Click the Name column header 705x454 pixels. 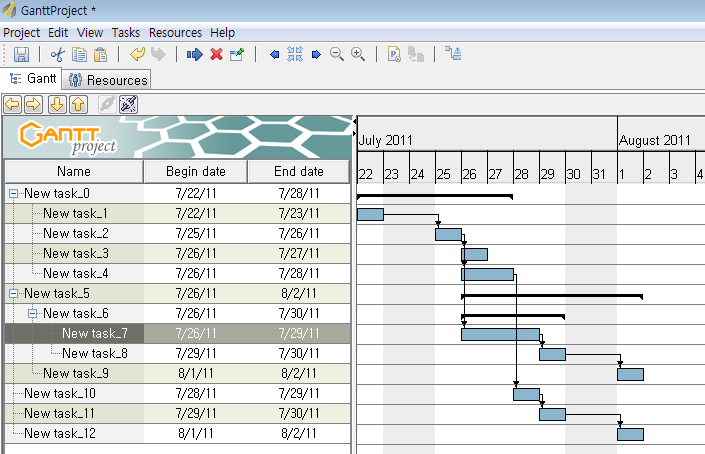74,171
